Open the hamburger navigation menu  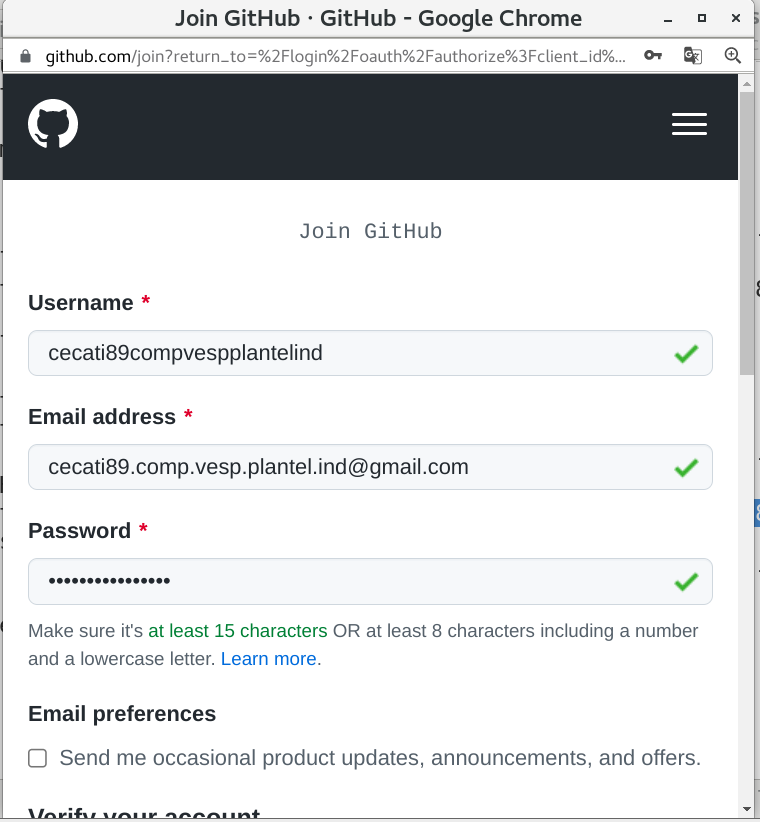coord(689,124)
